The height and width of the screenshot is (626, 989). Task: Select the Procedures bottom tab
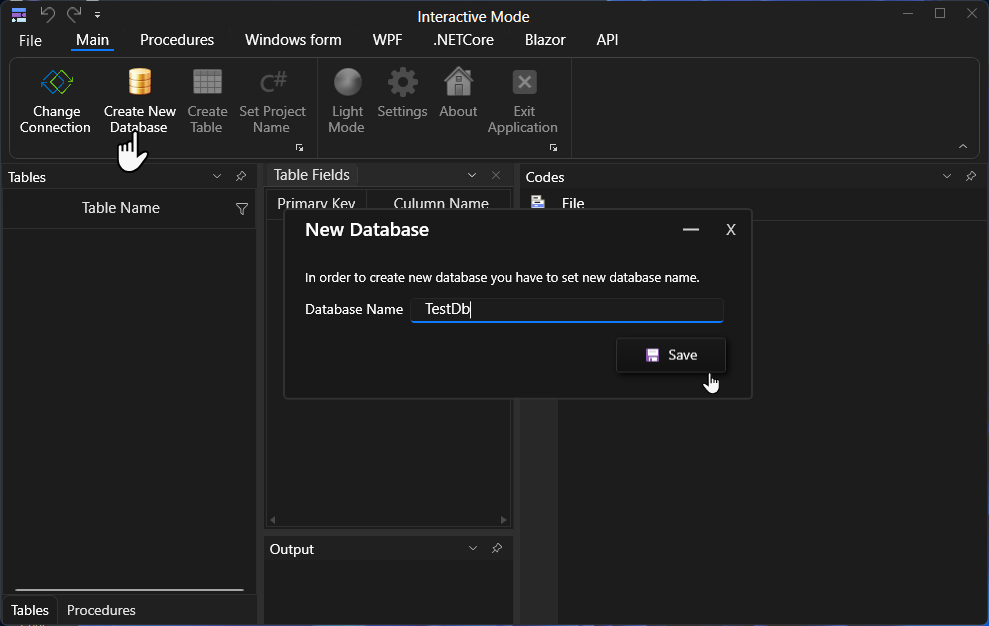101,610
